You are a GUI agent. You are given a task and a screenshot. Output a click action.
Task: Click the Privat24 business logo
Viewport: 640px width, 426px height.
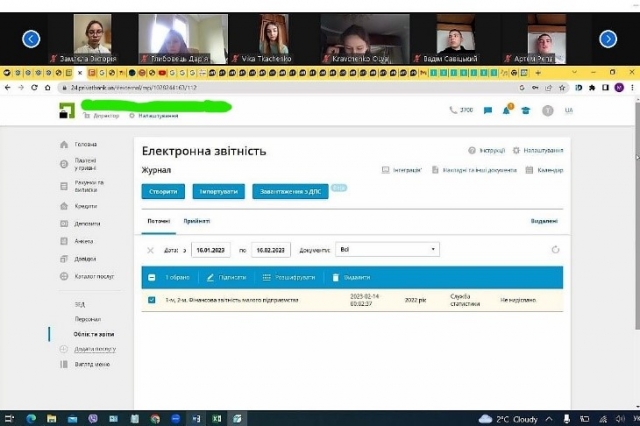point(67,110)
